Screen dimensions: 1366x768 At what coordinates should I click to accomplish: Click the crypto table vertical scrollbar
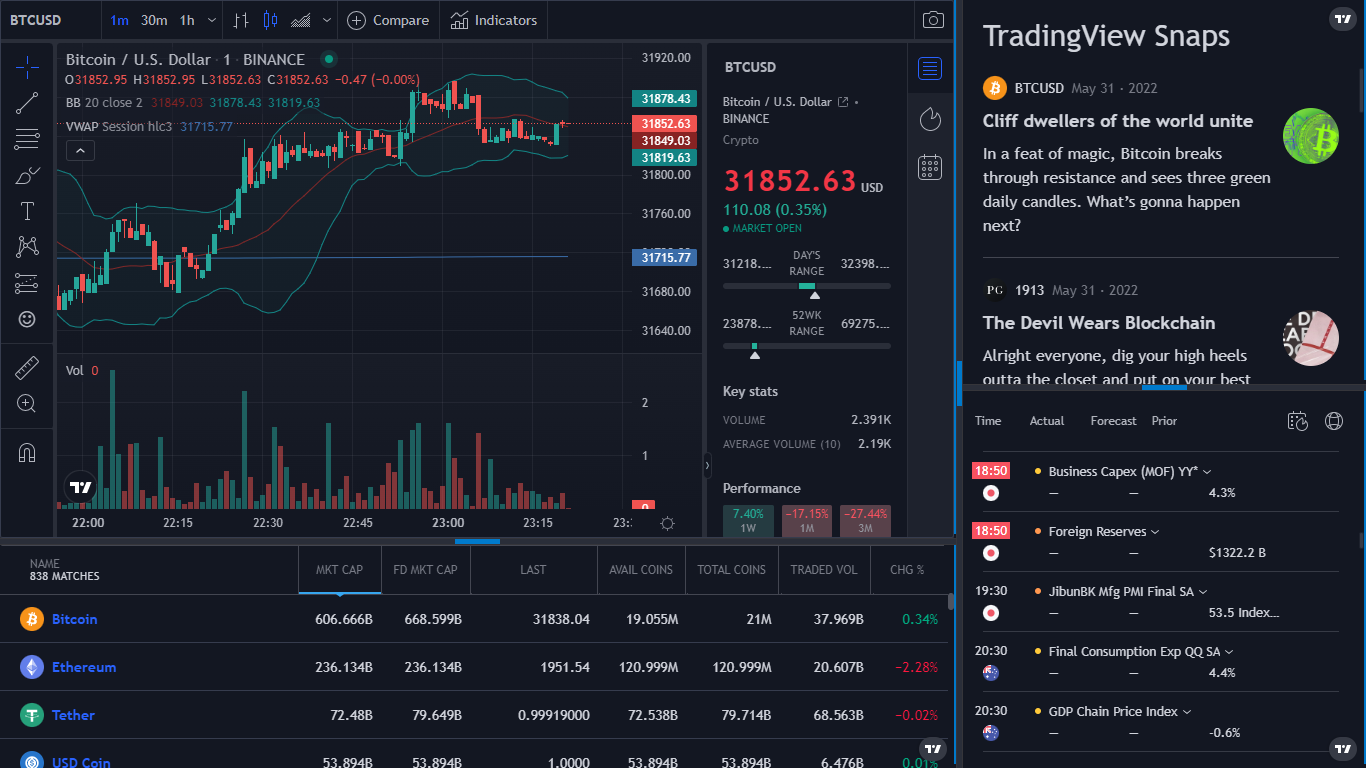pyautogui.click(x=950, y=601)
